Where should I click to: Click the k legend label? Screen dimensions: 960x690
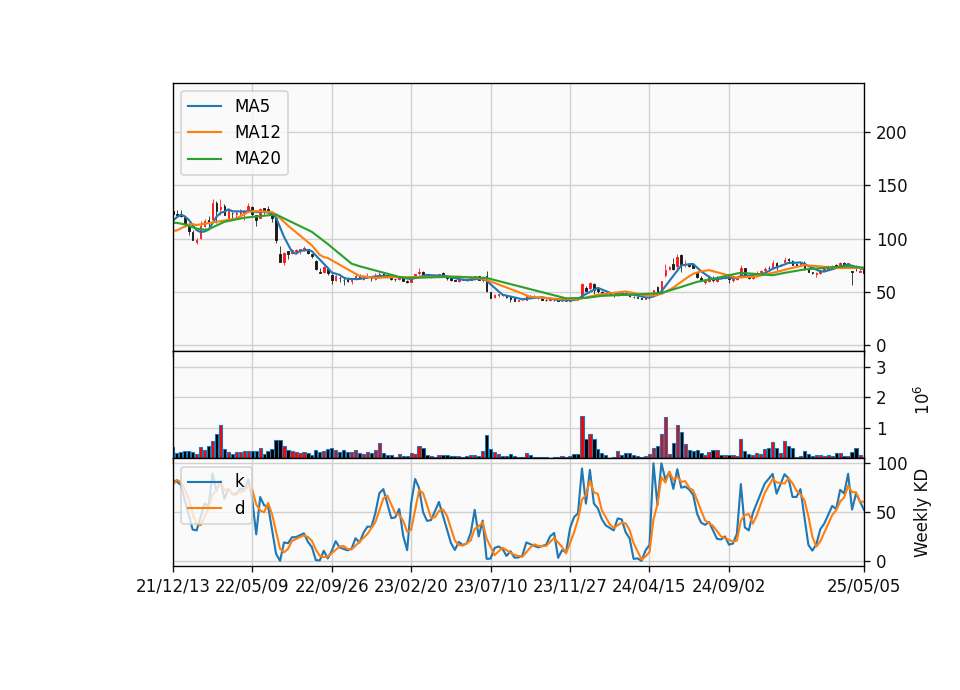pyautogui.click(x=239, y=481)
